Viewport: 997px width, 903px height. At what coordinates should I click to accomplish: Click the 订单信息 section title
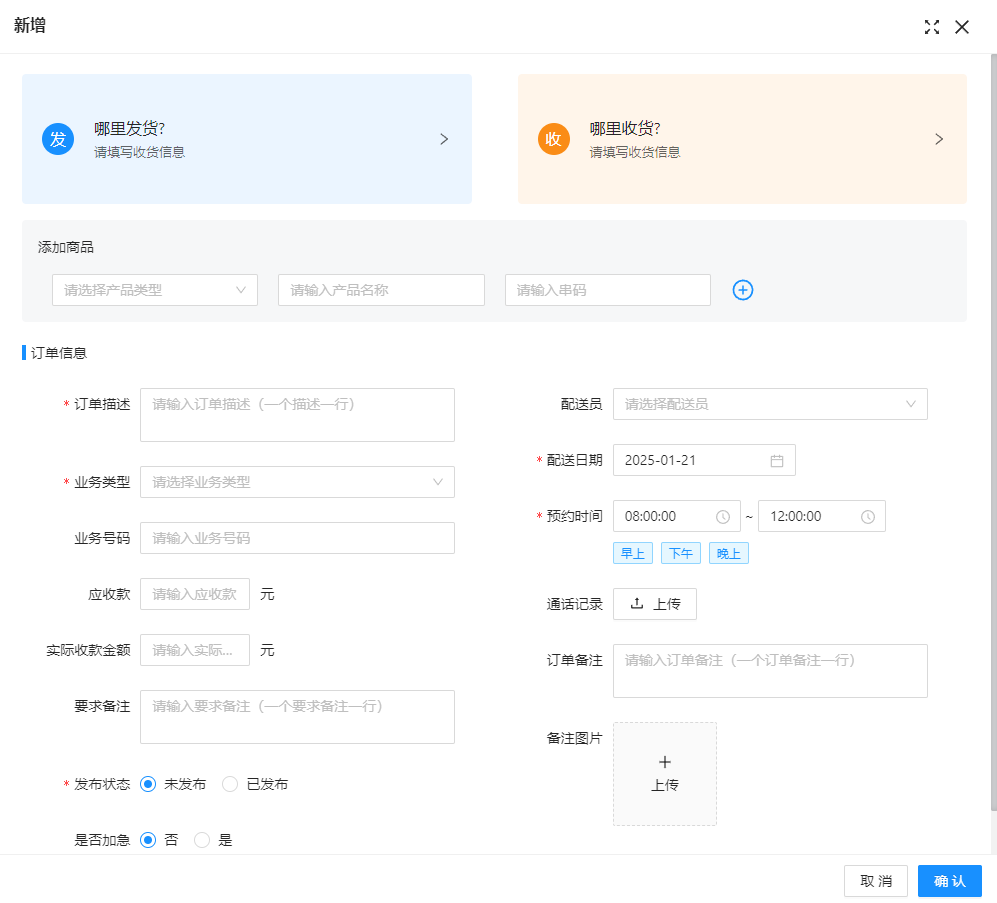tap(58, 353)
